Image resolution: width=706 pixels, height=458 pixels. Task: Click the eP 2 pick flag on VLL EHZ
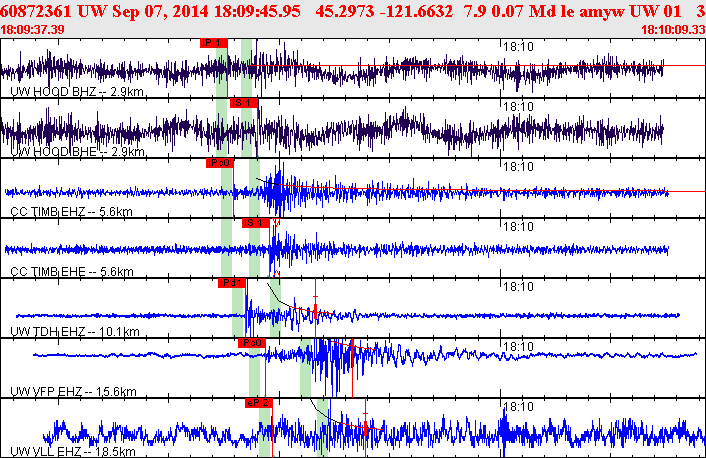(259, 403)
